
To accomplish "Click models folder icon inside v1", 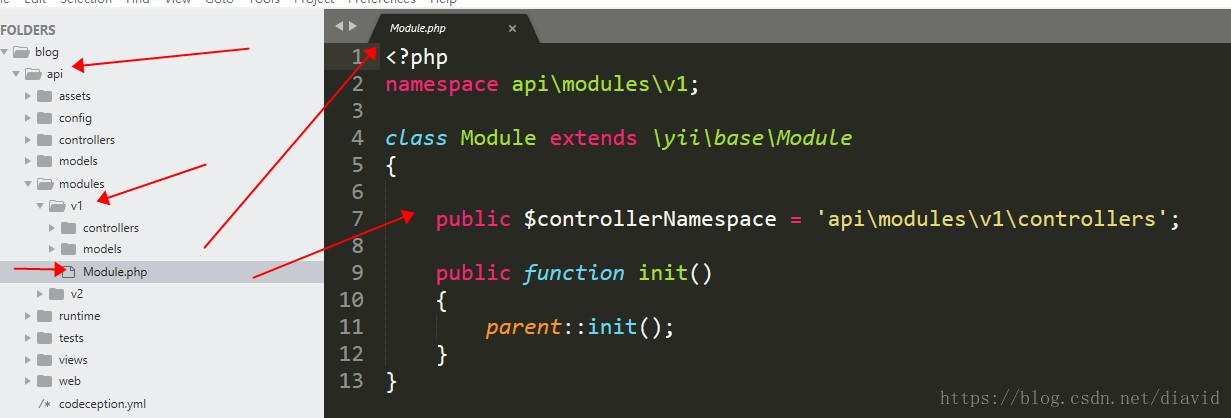I will (68, 249).
